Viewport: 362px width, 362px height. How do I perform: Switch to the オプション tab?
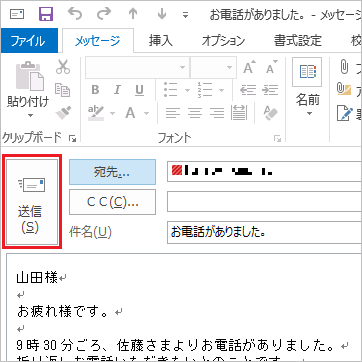223,41
